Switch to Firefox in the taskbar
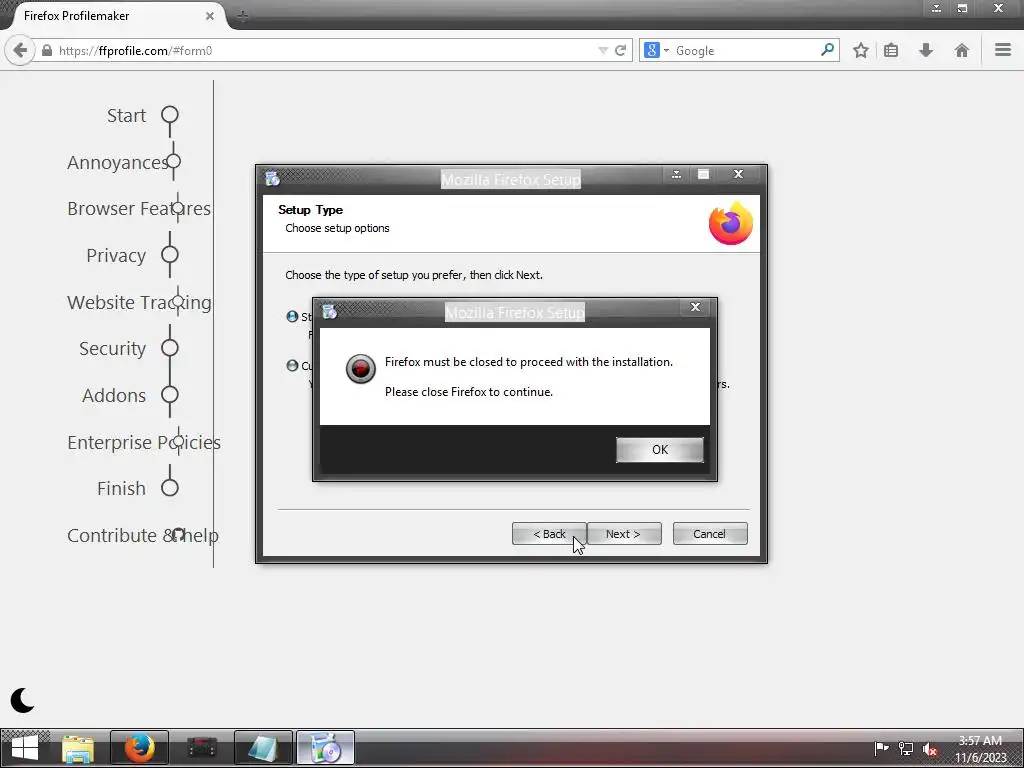The image size is (1024, 768). click(x=139, y=748)
